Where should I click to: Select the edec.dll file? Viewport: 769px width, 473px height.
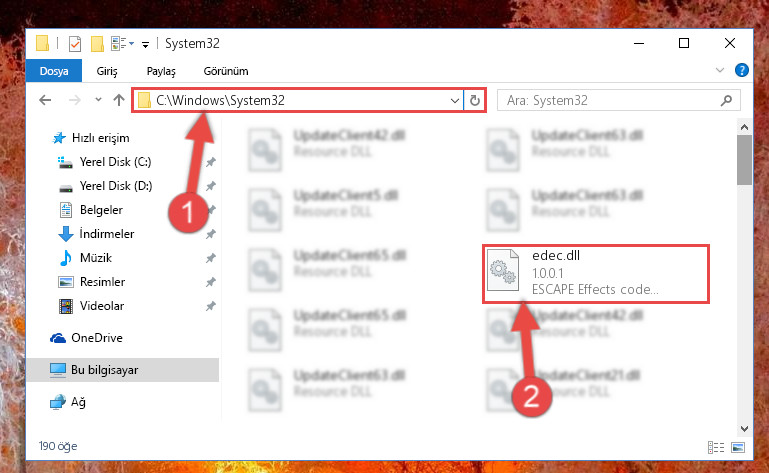pos(596,274)
